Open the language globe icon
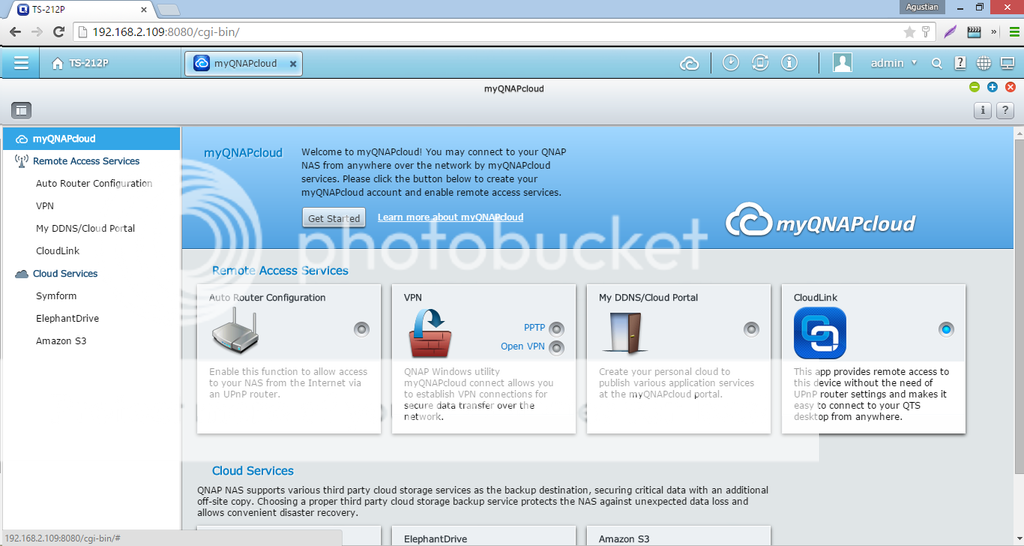The image size is (1024, 546). [x=983, y=63]
